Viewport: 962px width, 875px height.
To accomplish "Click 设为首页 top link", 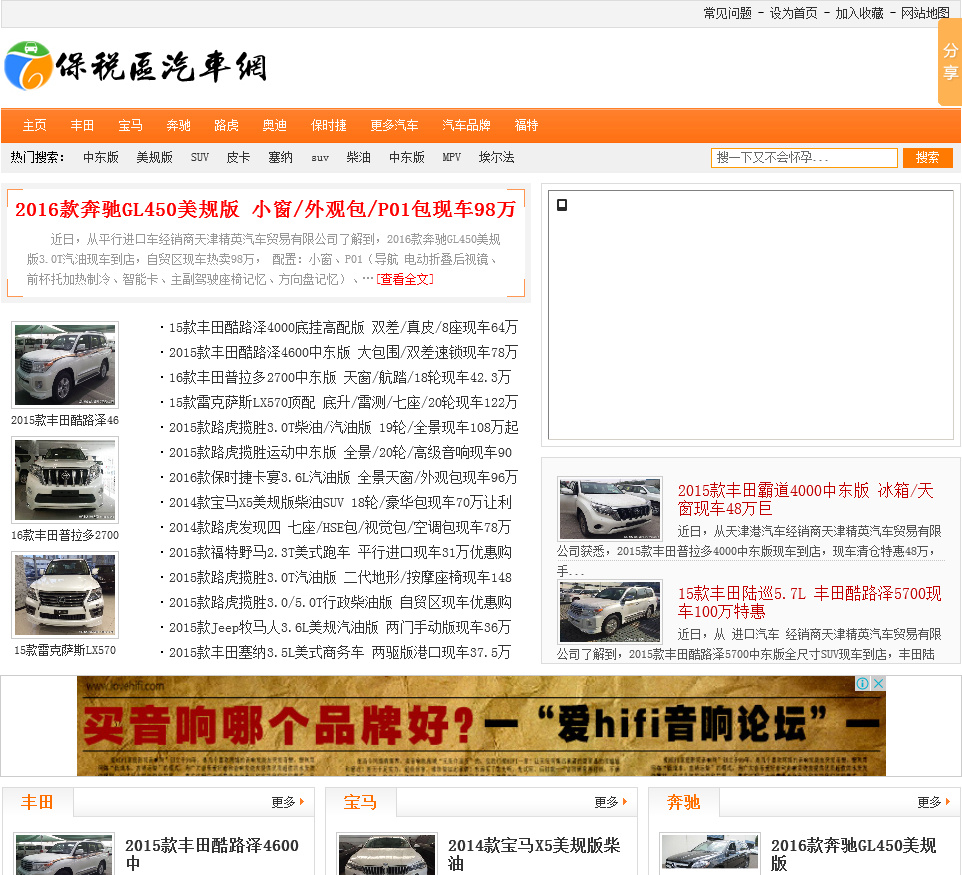I will 793,13.
